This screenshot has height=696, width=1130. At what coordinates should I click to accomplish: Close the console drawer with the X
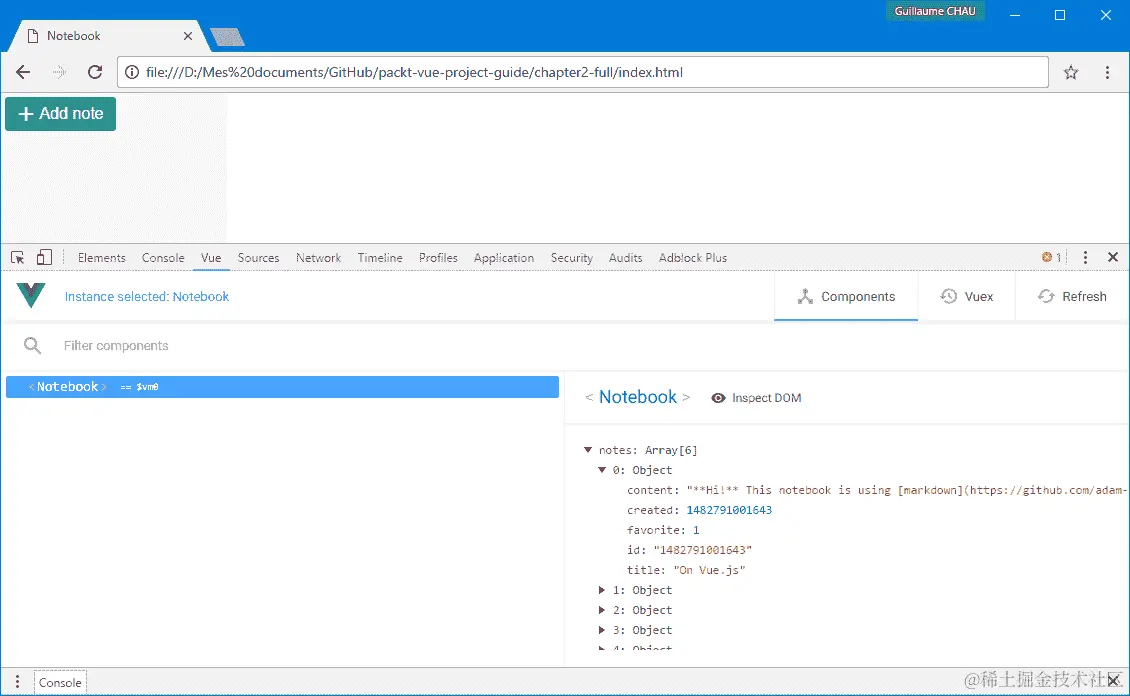pos(1114,679)
